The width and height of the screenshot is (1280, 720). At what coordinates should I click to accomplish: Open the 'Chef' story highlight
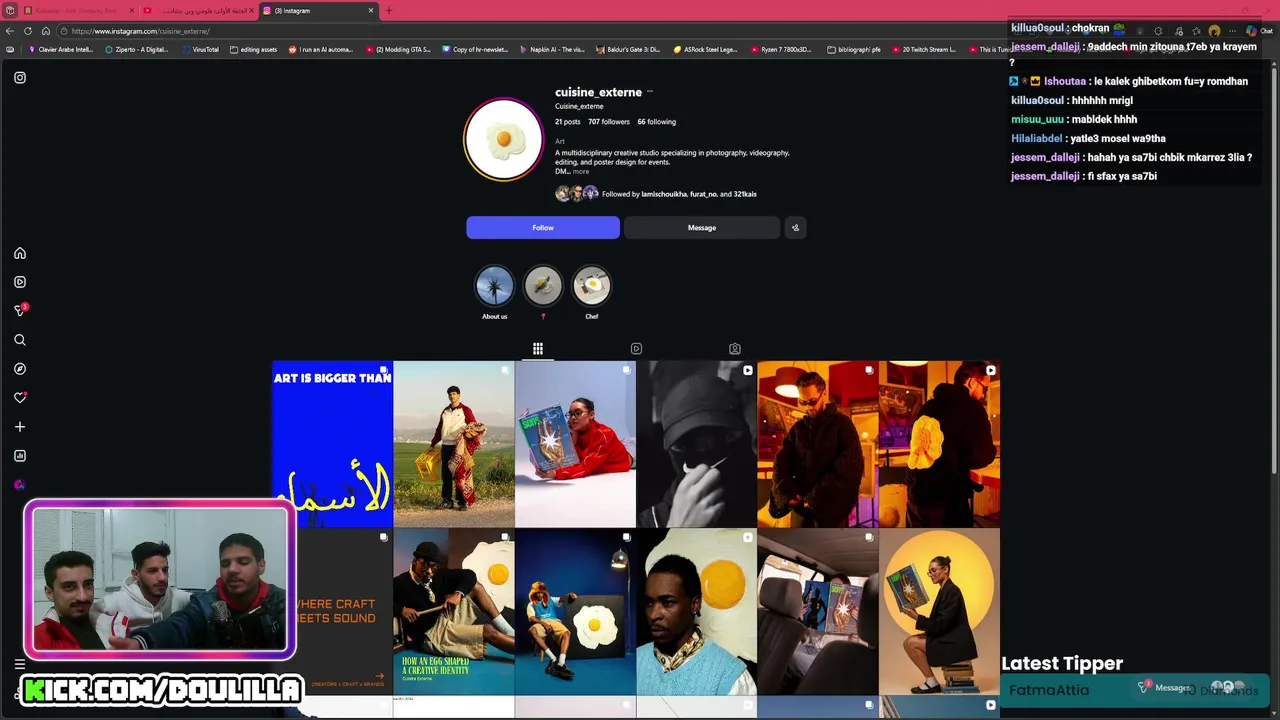[592, 286]
